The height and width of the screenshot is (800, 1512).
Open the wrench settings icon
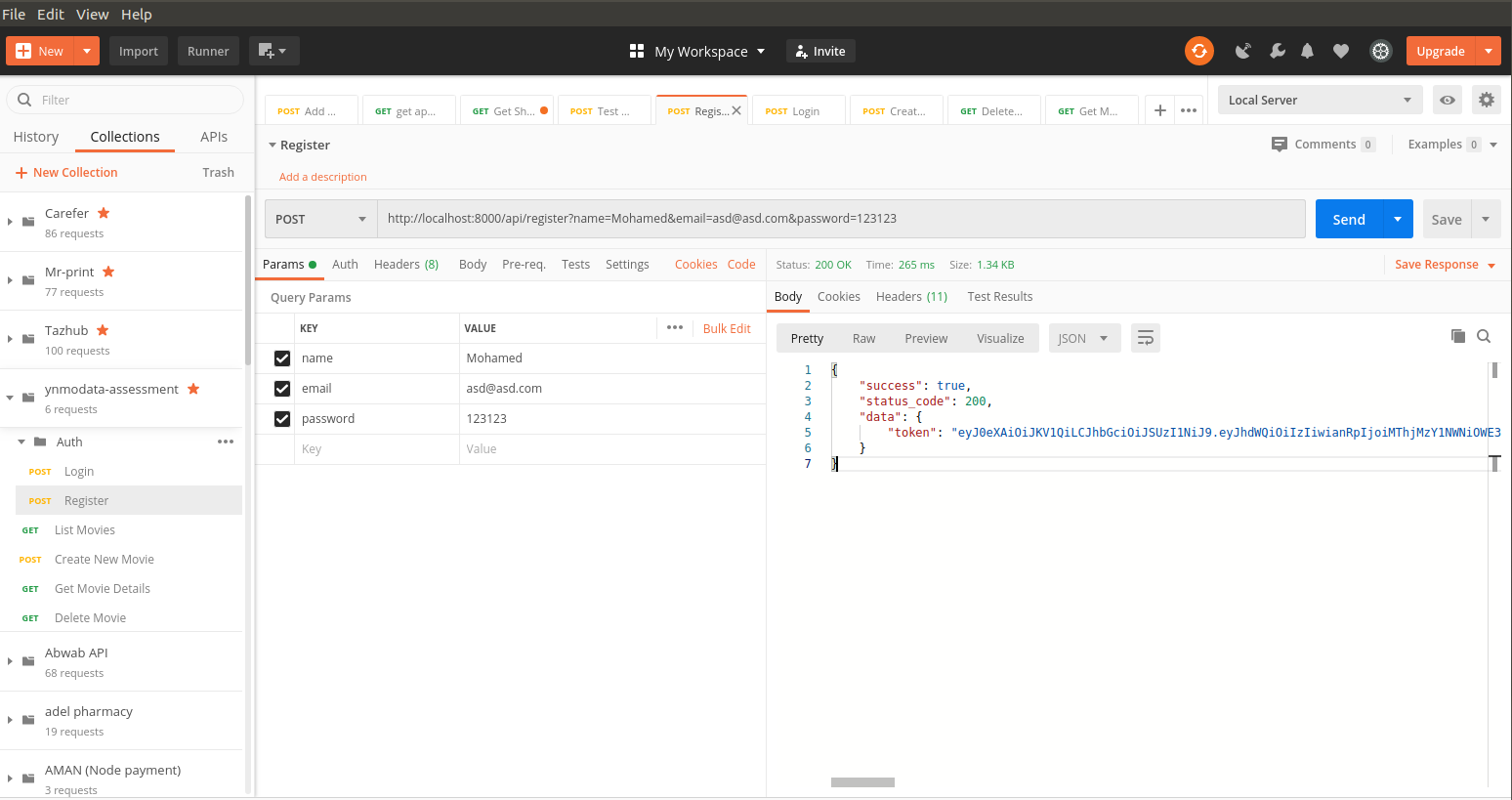1277,51
